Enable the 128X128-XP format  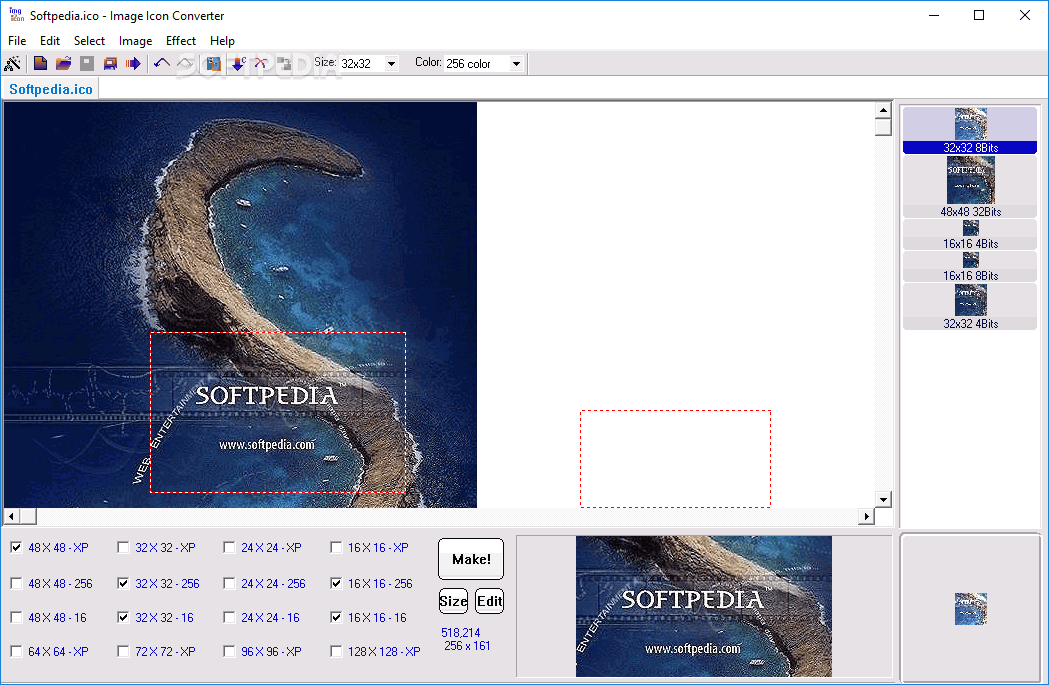[337, 651]
